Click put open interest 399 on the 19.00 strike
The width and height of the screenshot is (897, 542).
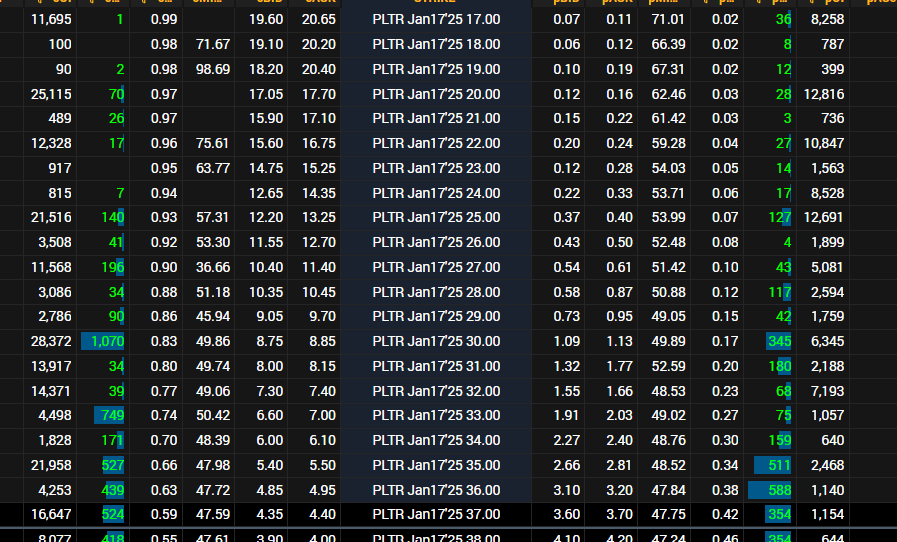pos(832,70)
